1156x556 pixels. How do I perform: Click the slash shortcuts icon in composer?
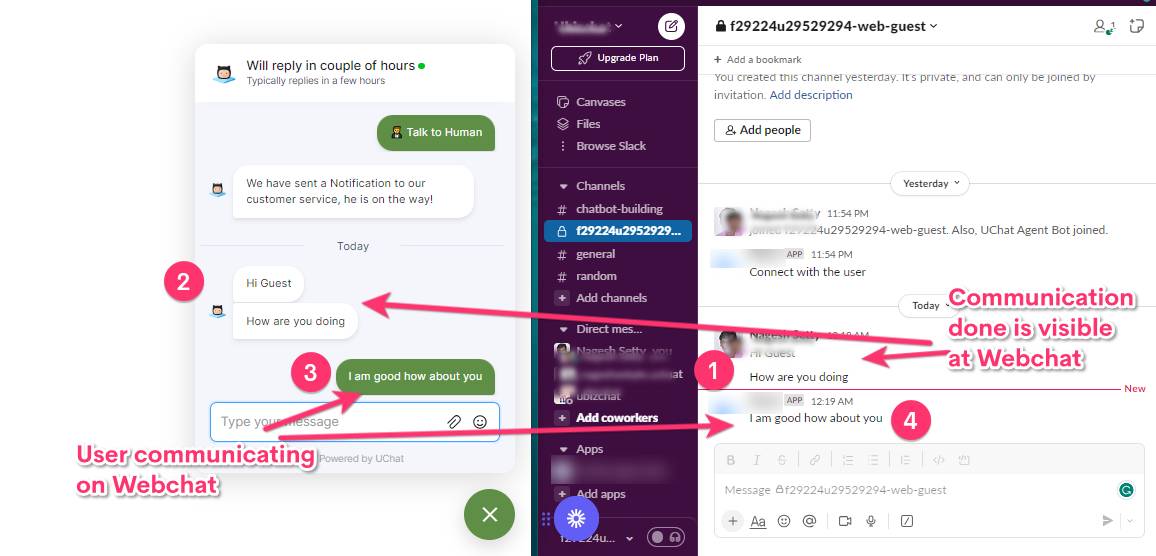click(907, 521)
